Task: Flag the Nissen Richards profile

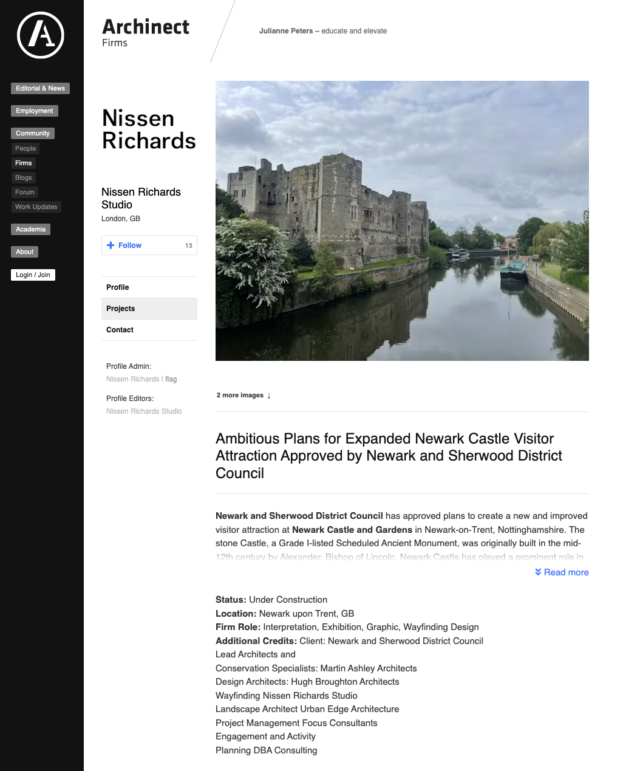Action: tap(171, 379)
